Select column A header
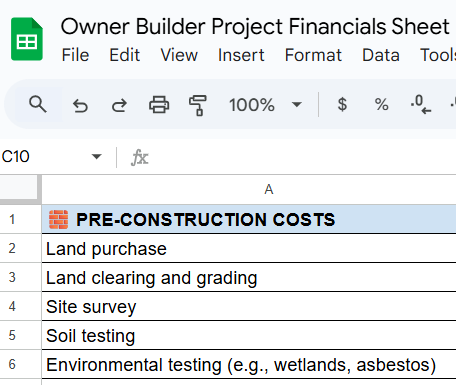 249,189
